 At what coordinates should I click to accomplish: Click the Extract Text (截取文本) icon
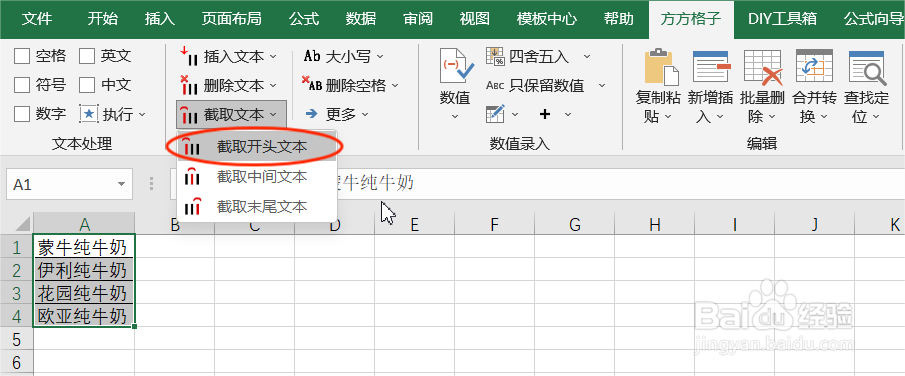point(189,114)
